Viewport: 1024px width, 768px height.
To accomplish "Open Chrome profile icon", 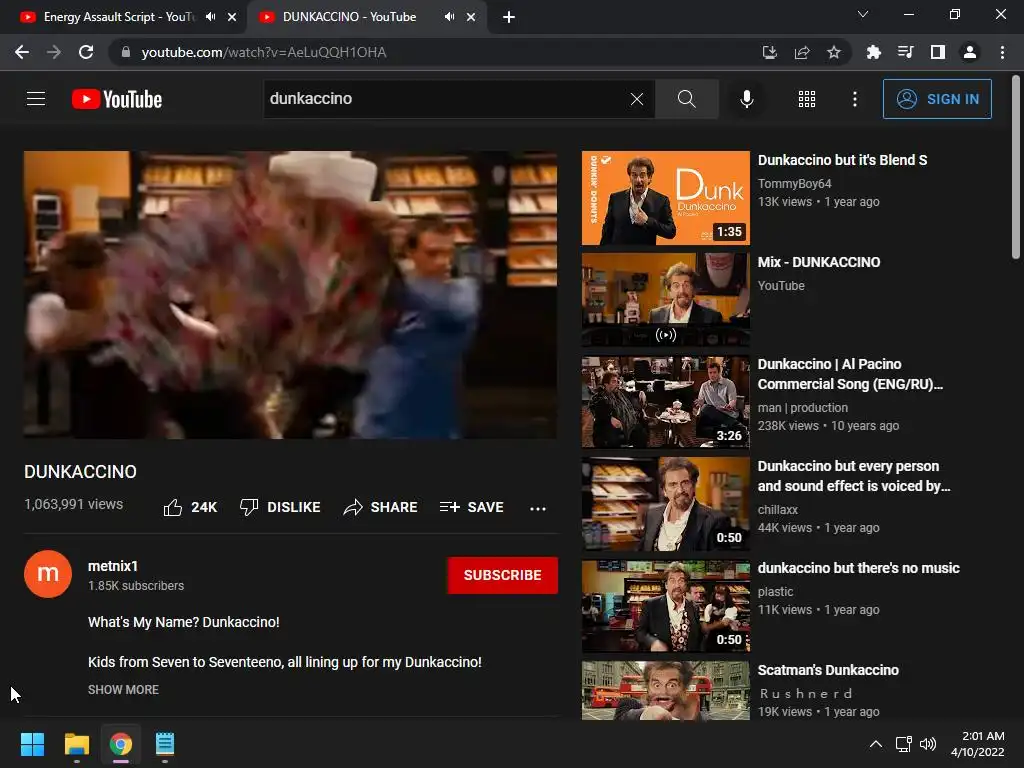I will (970, 52).
